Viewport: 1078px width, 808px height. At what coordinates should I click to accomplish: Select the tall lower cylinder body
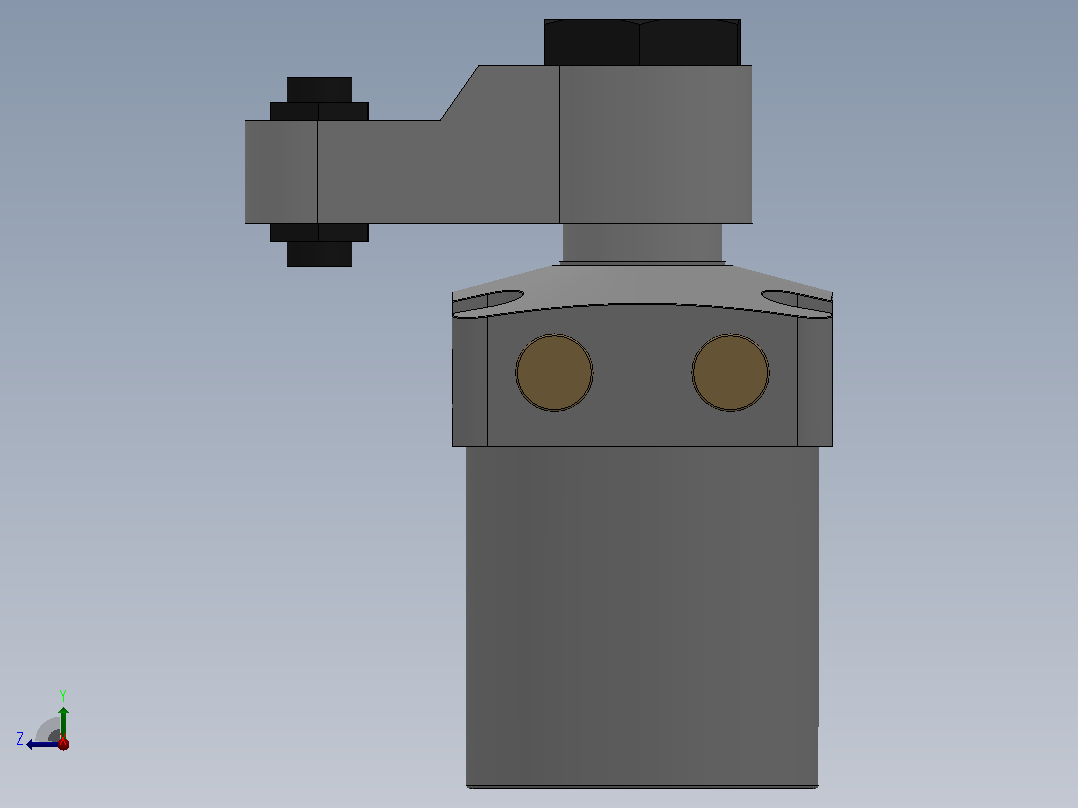click(642, 616)
